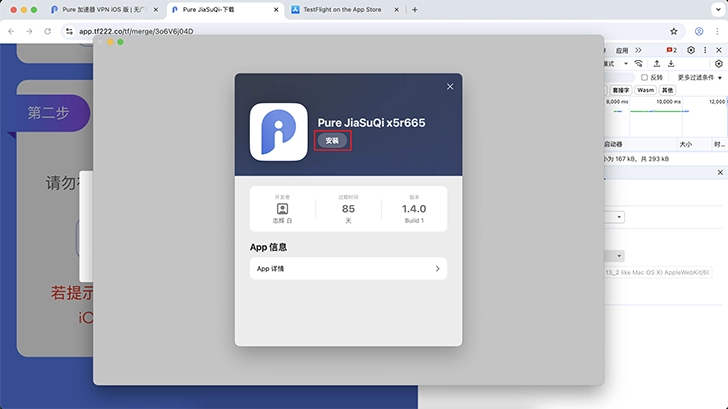Viewport: 728px width, 409px height.
Task: Select the version 1.4.0 text
Action: (x=414, y=209)
